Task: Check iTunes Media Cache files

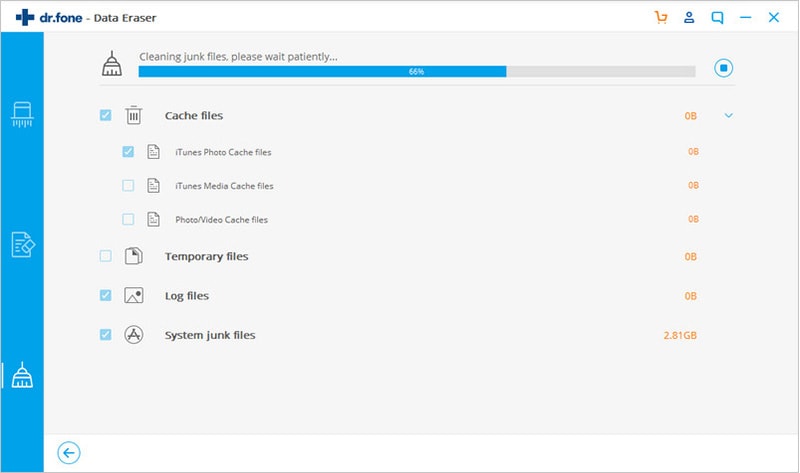Action: [x=128, y=185]
